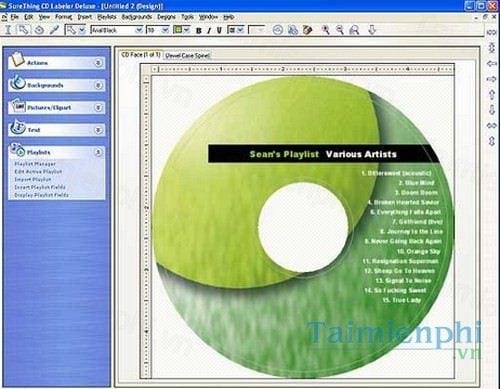Open the shape tool dropdown arrow
Image resolution: width=500 pixels, height=389 pixels.
[x=82, y=30]
